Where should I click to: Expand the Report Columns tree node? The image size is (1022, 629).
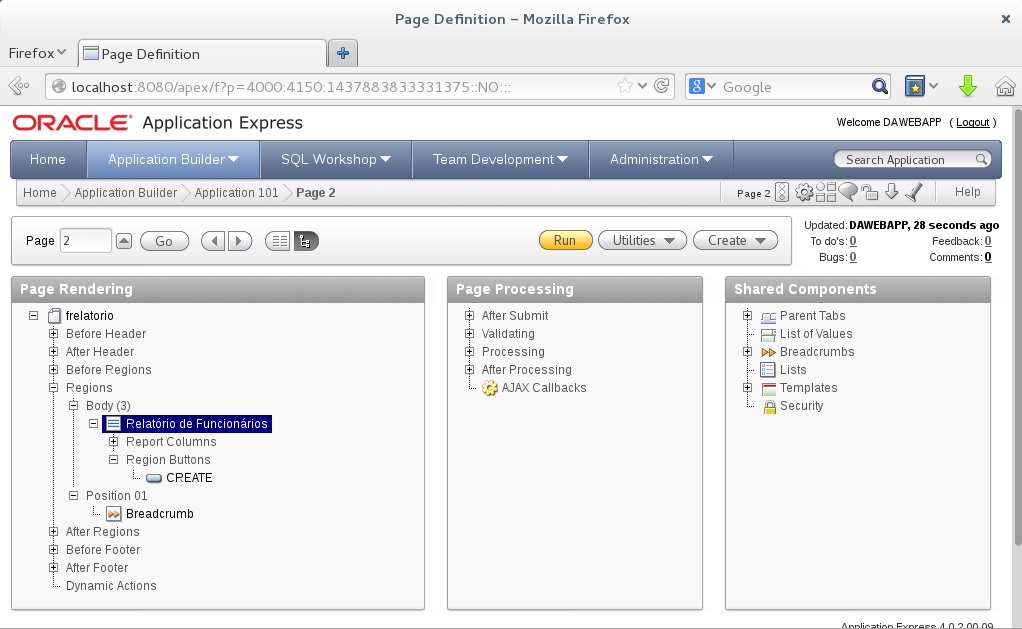(114, 442)
